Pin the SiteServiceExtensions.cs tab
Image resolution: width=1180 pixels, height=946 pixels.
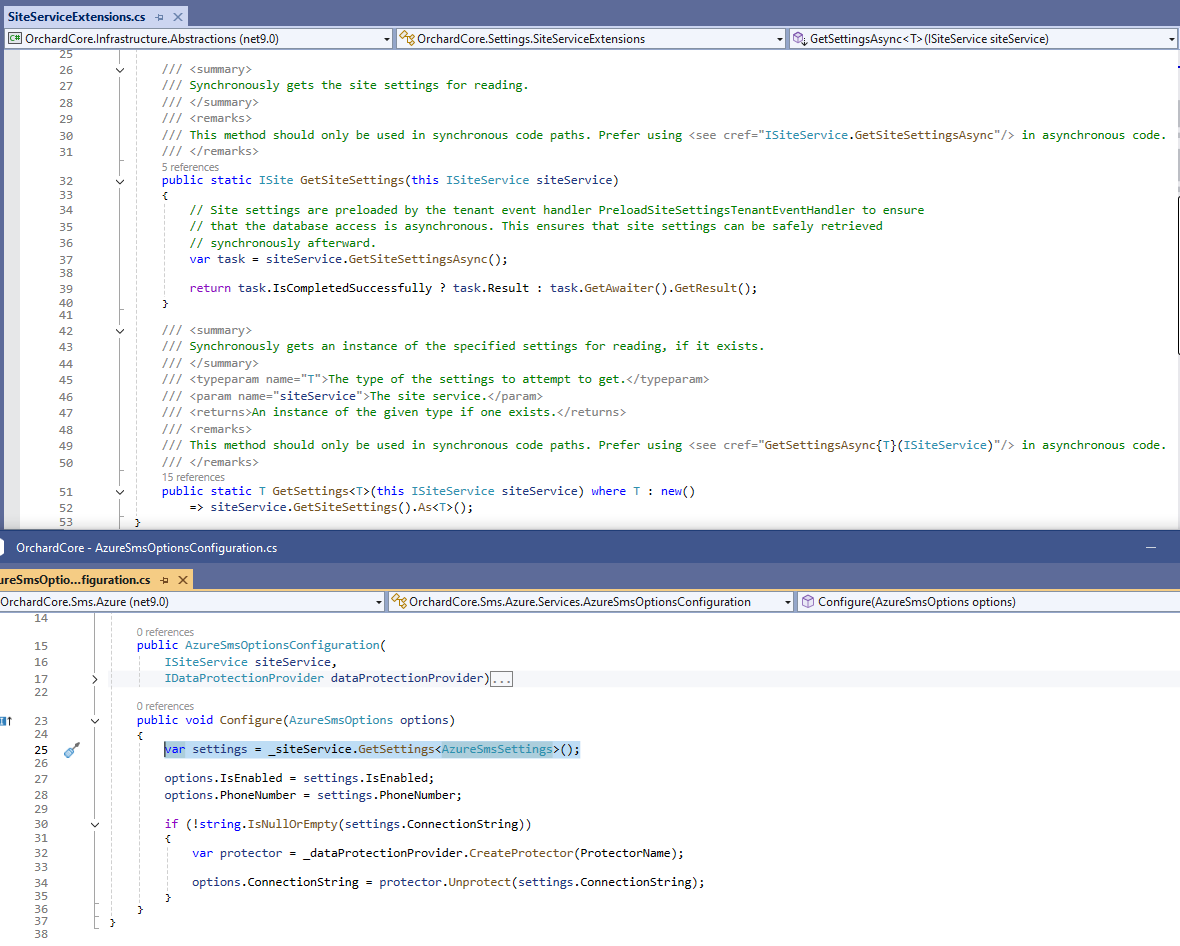160,17
